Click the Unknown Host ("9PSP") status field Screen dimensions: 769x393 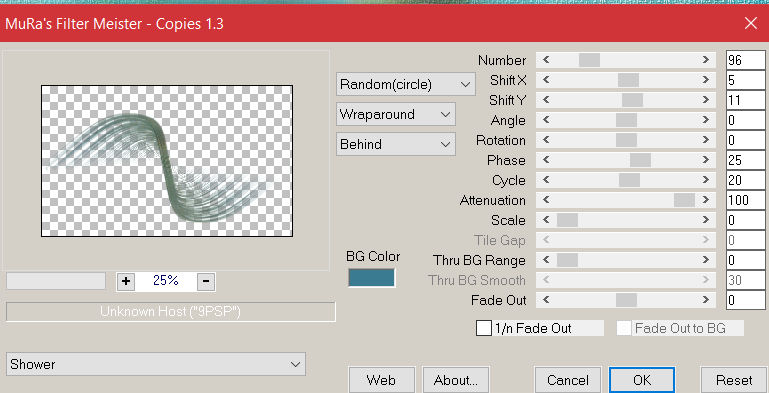(171, 312)
